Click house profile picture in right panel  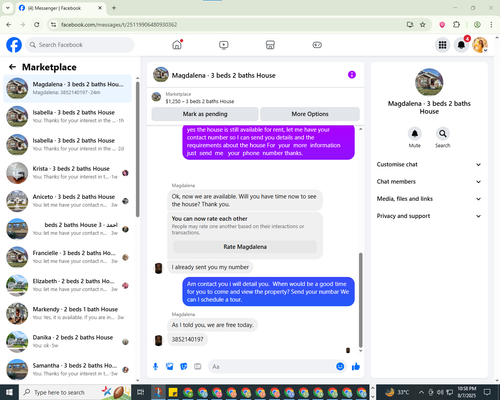coord(429,82)
